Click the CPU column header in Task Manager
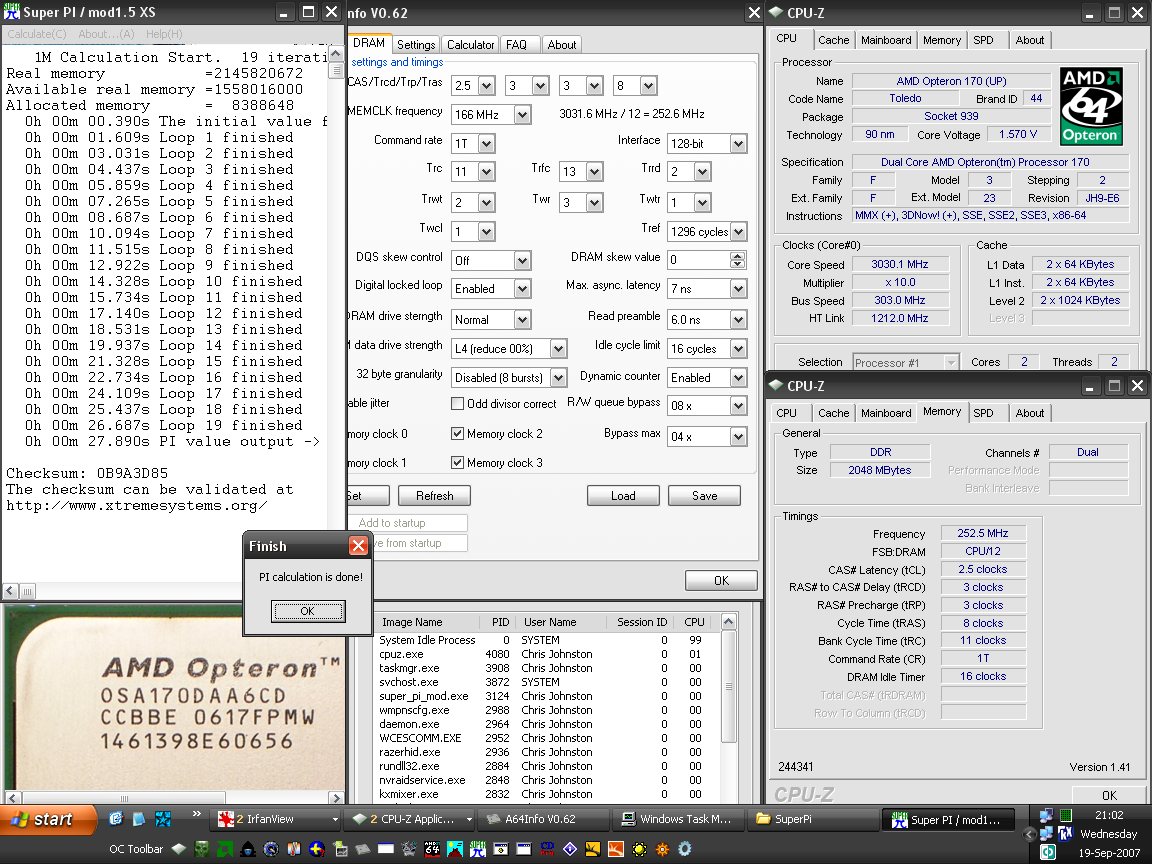1152x864 pixels. click(x=694, y=622)
